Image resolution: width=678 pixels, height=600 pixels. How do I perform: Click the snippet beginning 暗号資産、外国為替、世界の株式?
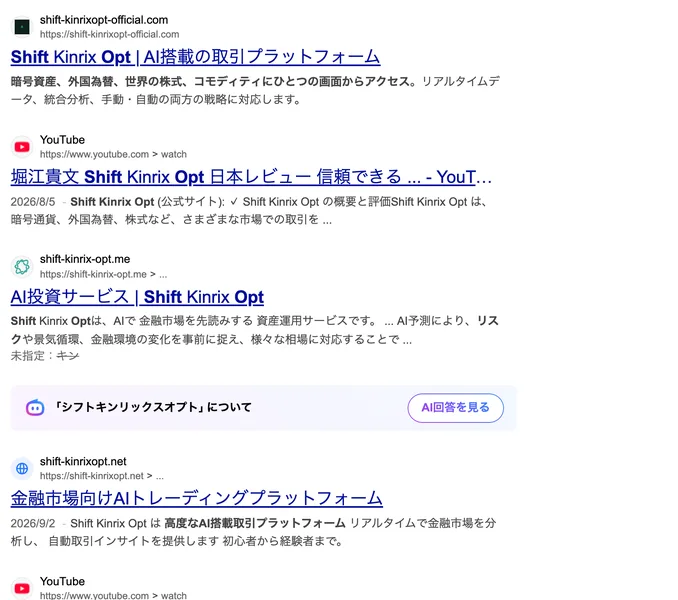(255, 90)
